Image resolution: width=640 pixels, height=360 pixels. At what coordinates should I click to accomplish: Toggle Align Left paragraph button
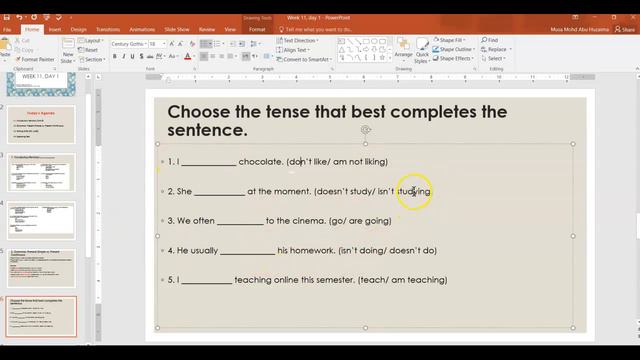(x=204, y=56)
